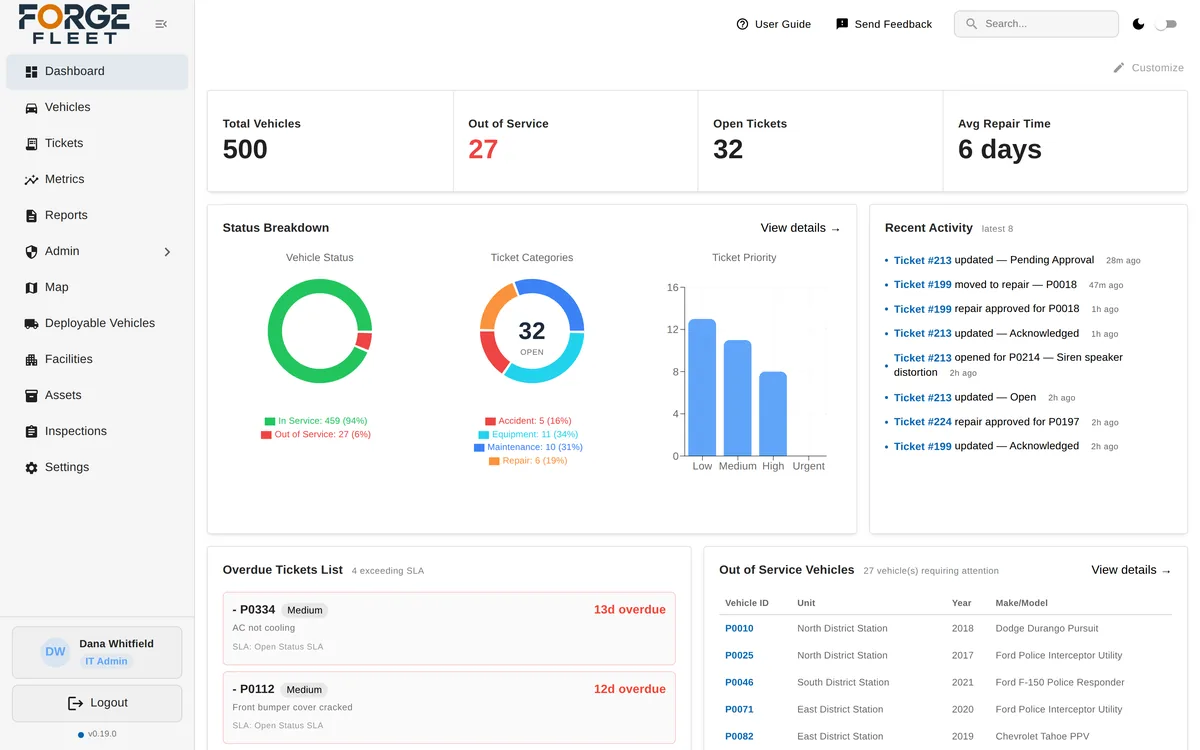Click the Deployable Vehicles truck icon
The width and height of the screenshot is (1200, 750).
[31, 324]
